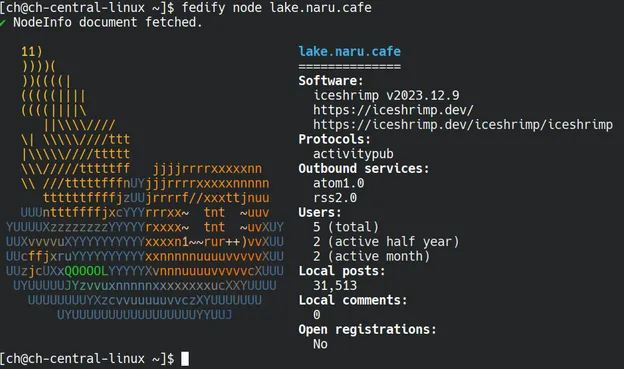
Task: Click the 2 (active half year) line
Action: click(x=386, y=242)
